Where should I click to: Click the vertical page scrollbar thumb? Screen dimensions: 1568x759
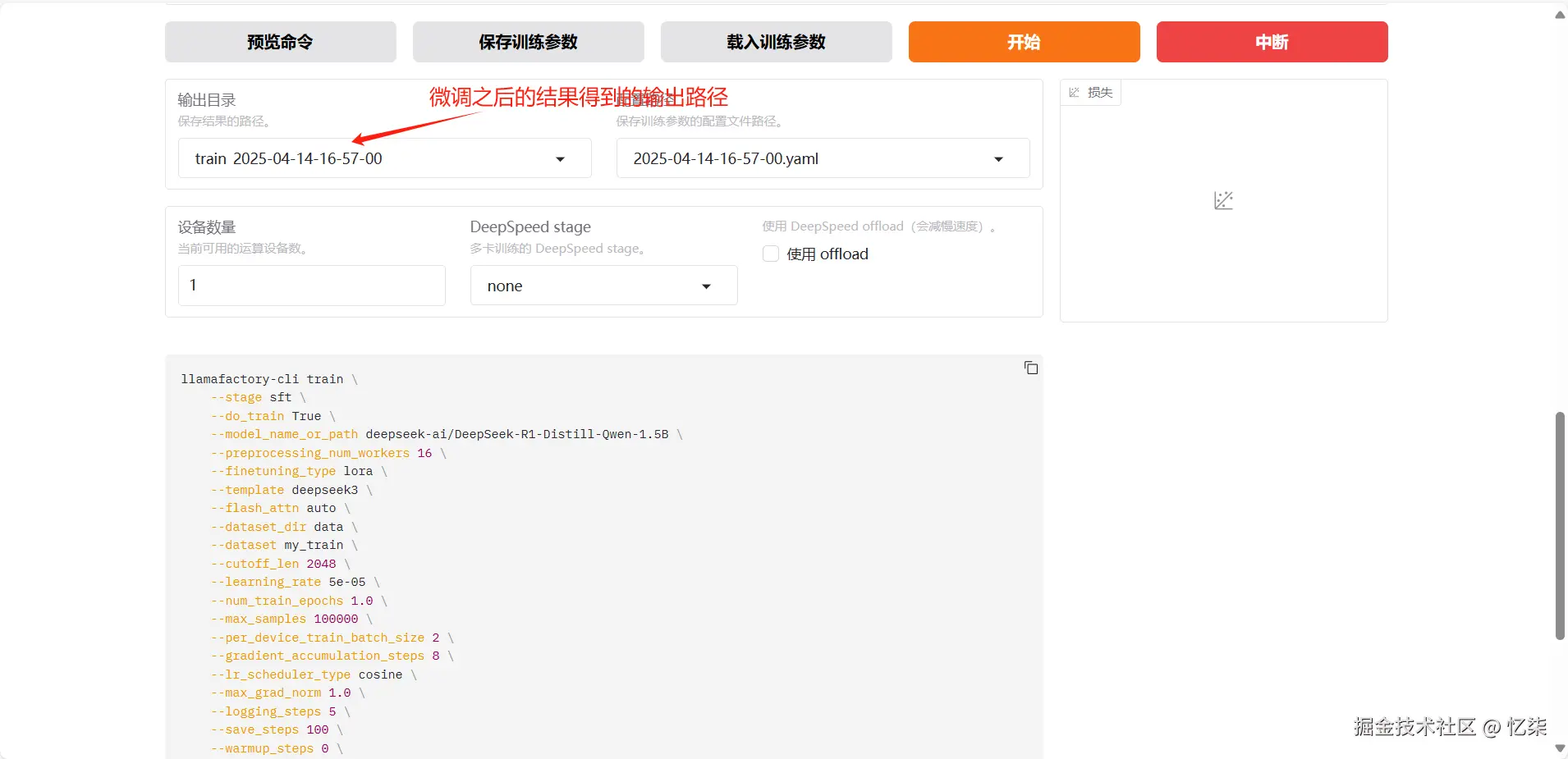point(1560,525)
